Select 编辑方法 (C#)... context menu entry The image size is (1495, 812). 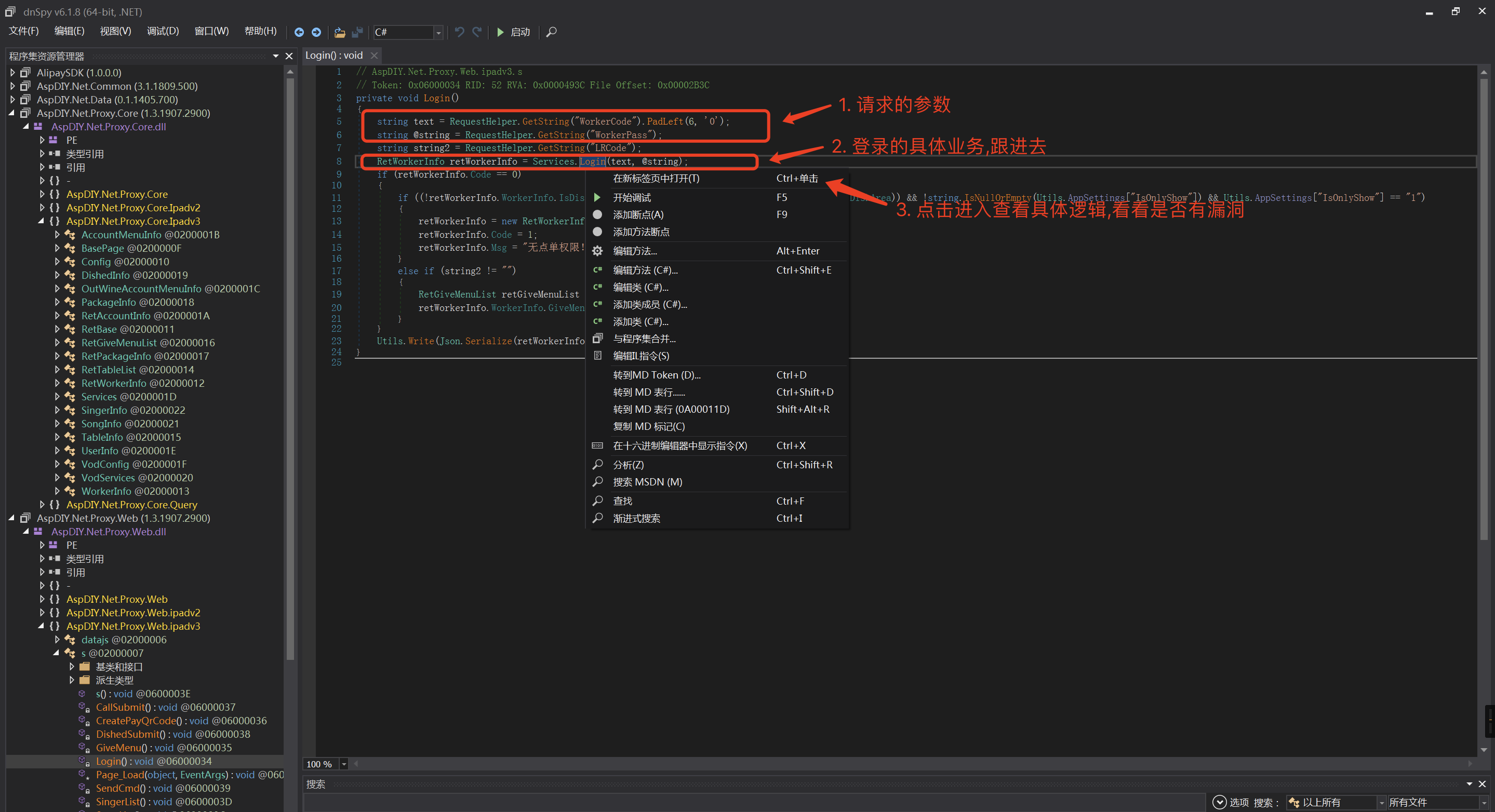[x=645, y=270]
